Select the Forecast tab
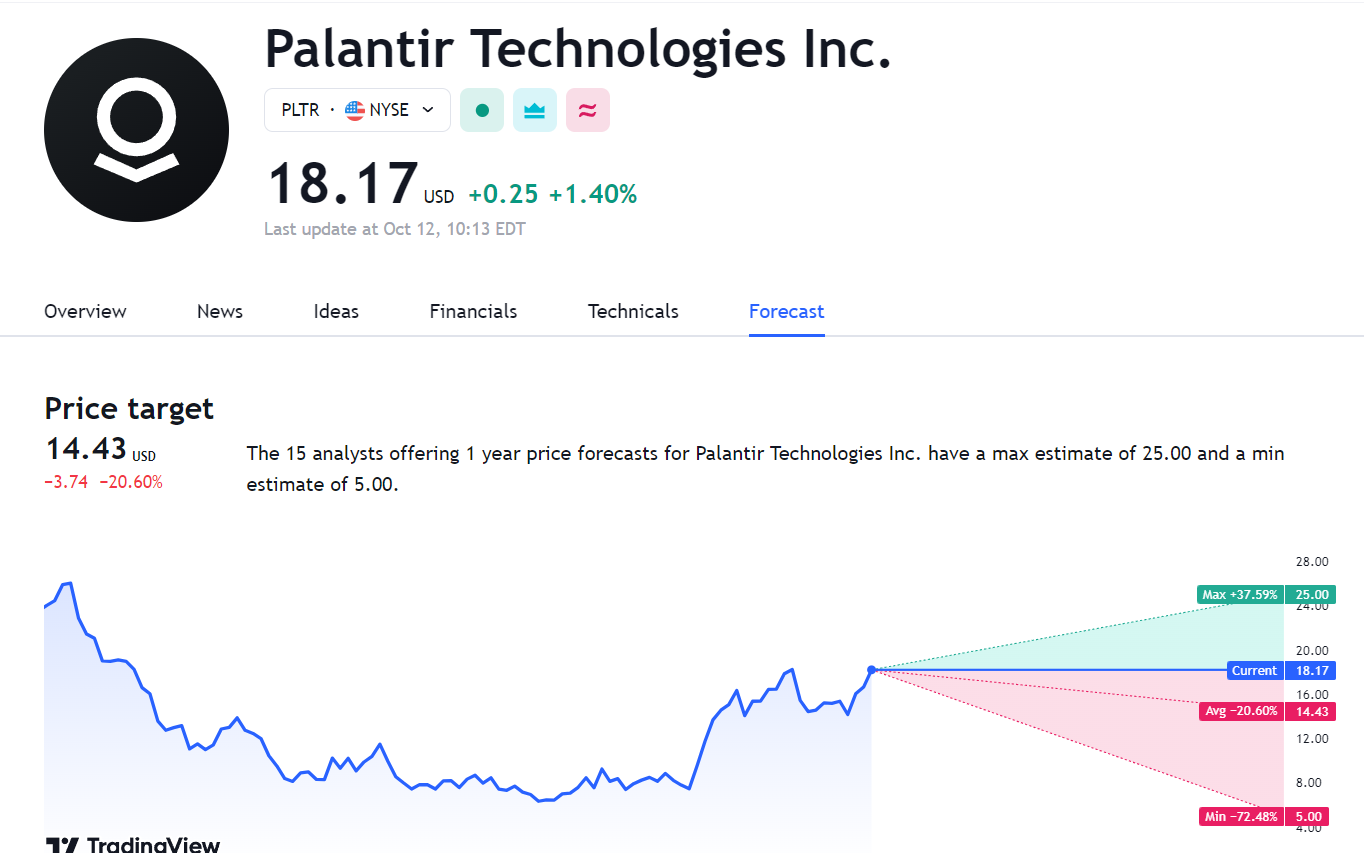This screenshot has width=1364, height=853. (786, 311)
